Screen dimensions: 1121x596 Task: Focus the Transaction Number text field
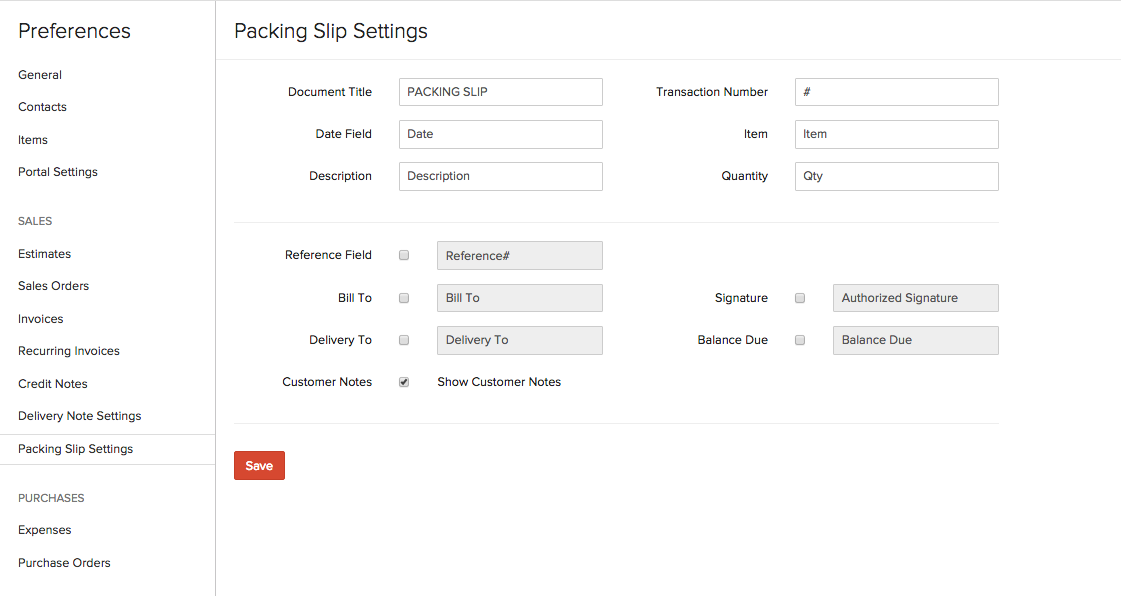coord(896,92)
